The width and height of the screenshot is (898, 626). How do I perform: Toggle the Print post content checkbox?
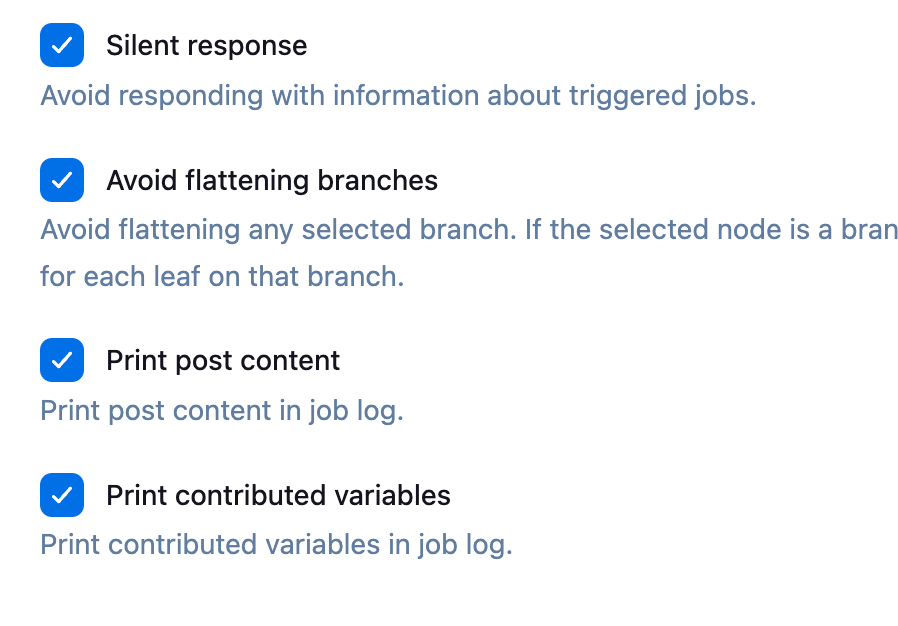coord(61,361)
